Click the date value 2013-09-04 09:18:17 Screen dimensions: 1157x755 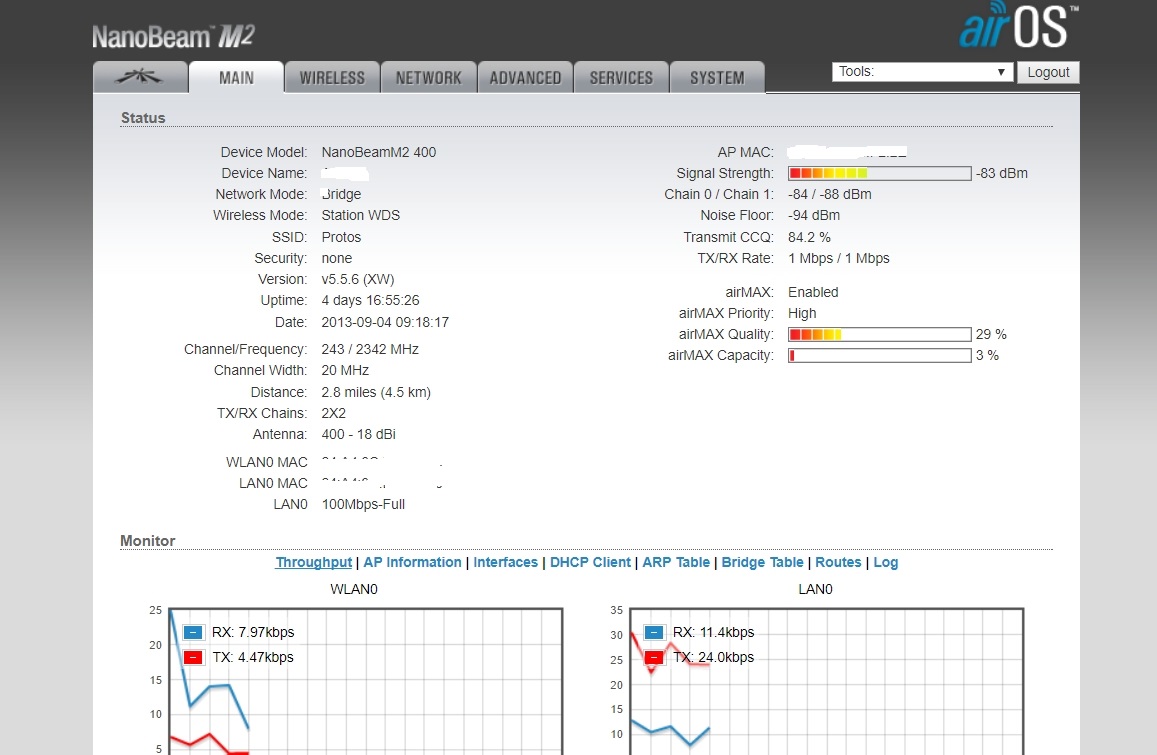pyautogui.click(x=385, y=323)
